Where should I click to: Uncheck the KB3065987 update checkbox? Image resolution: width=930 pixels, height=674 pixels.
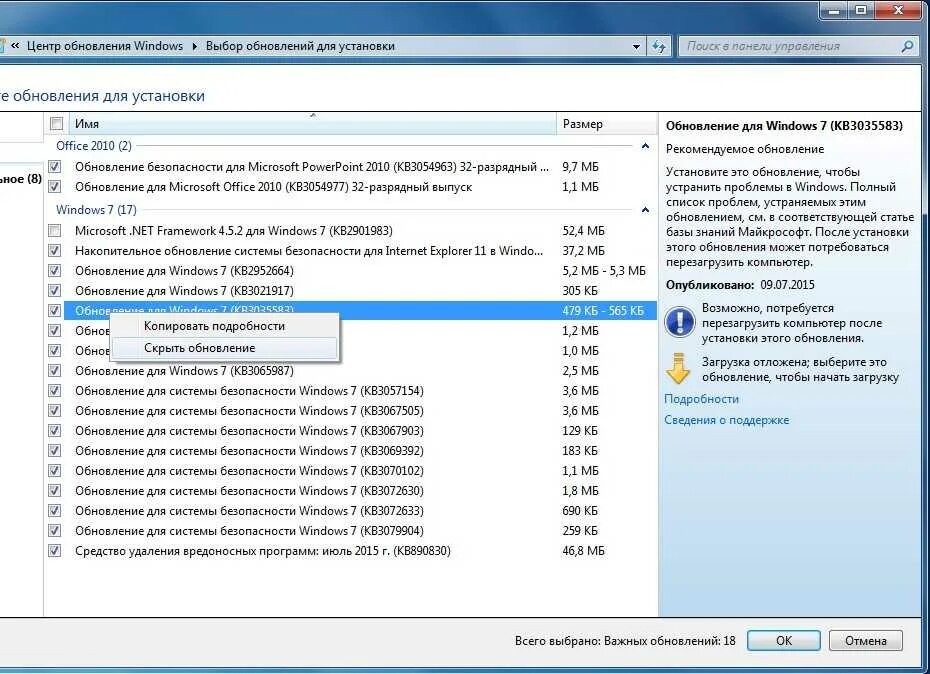(55, 371)
